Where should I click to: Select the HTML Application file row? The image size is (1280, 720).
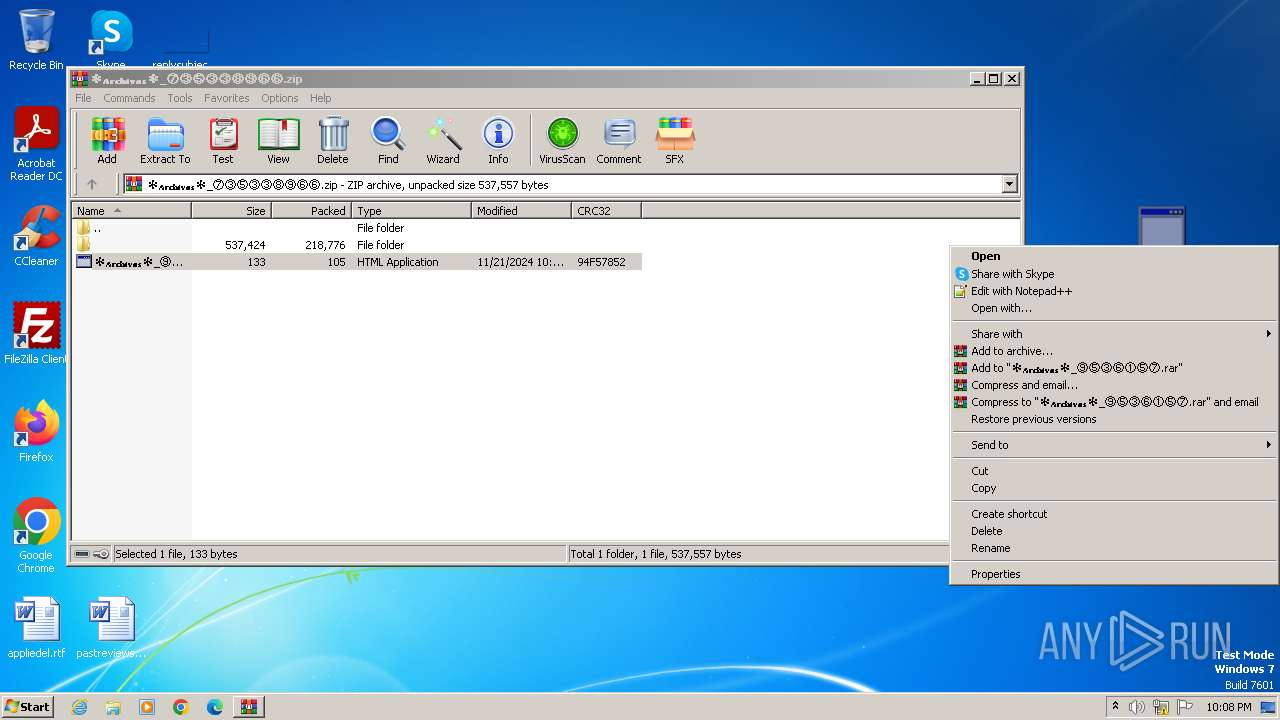(x=357, y=262)
